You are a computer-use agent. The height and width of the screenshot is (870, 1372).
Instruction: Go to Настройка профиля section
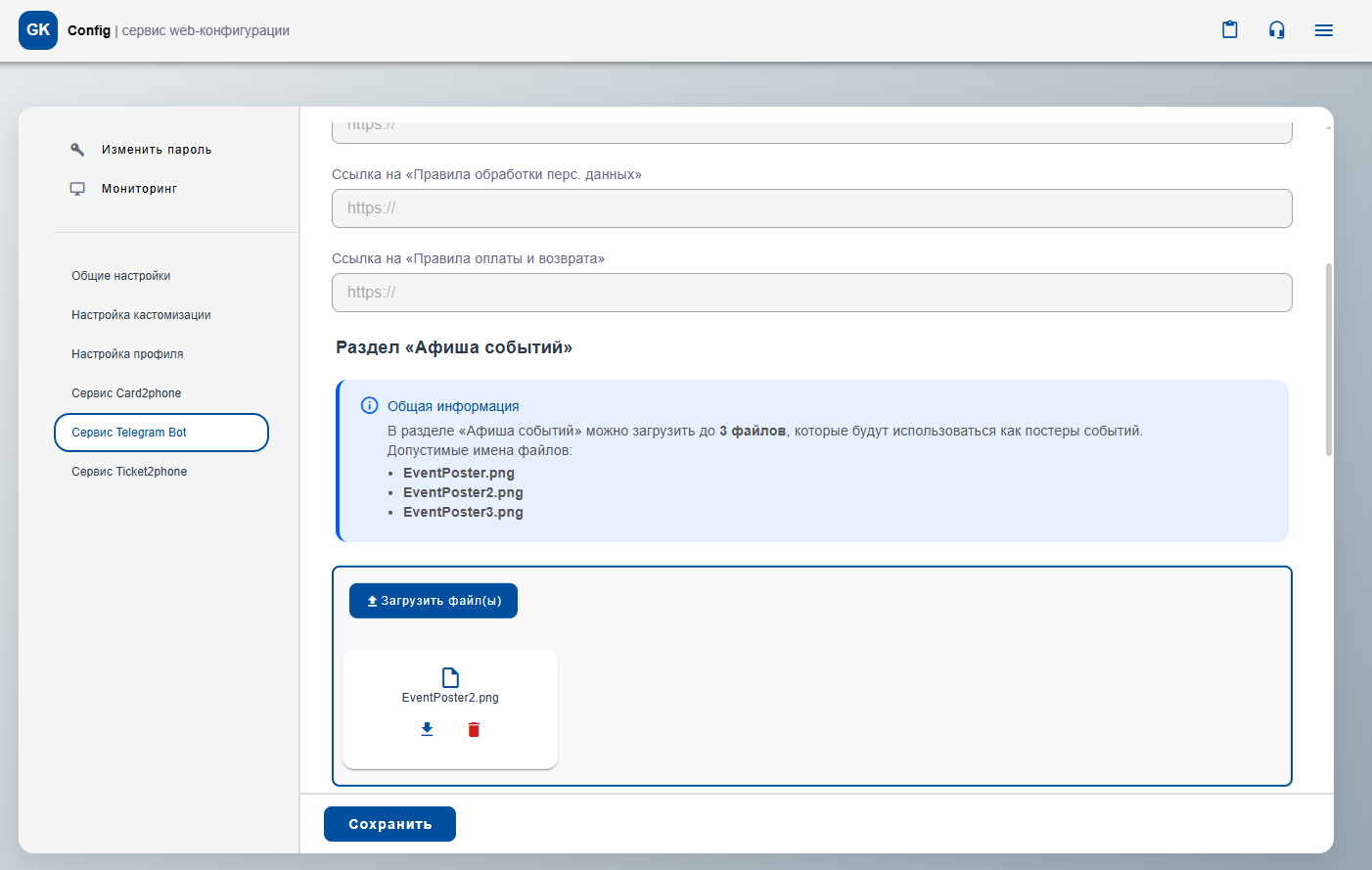pyautogui.click(x=127, y=354)
